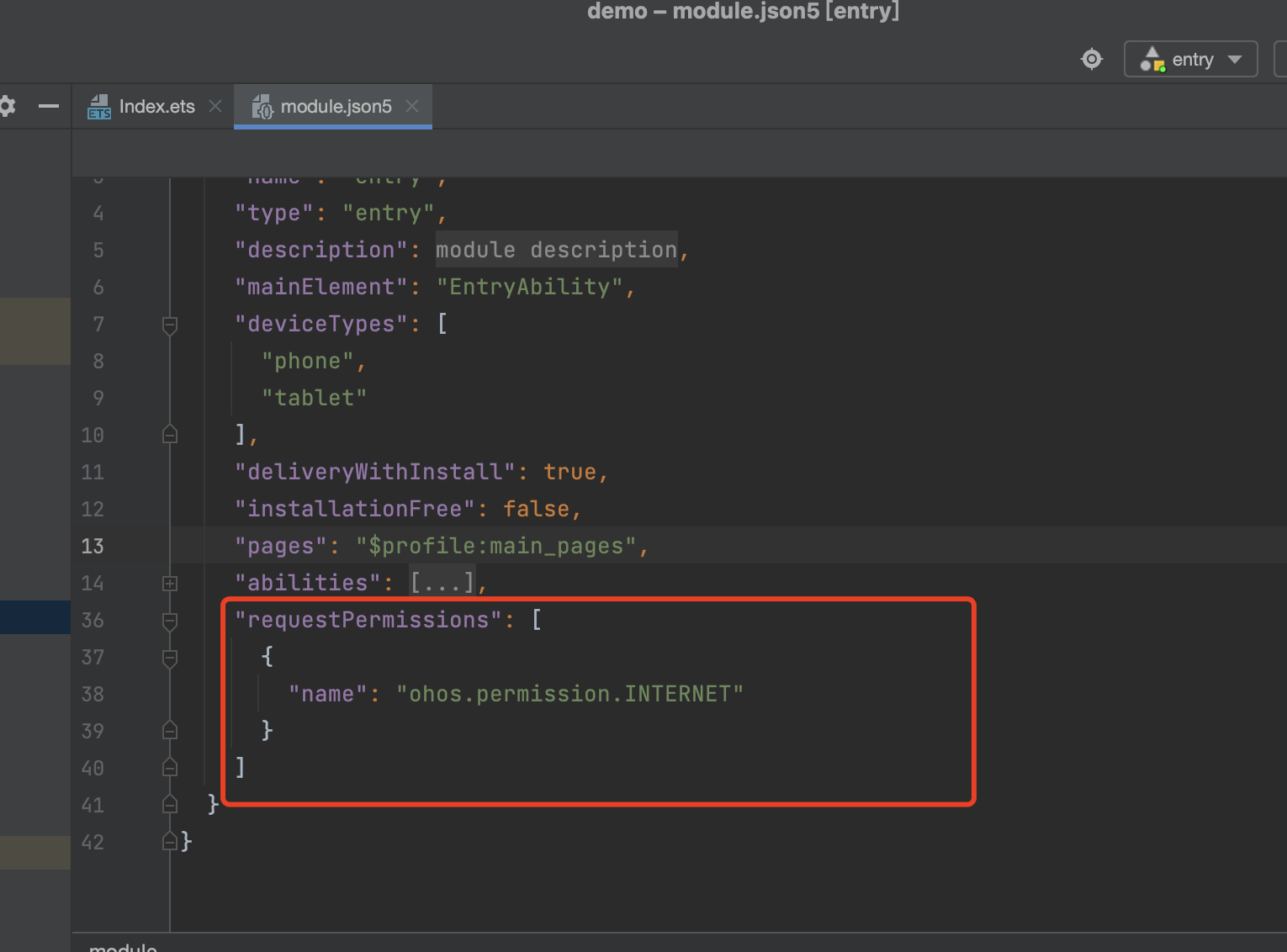Click the "tablet" device type entry
1287x952 pixels.
pos(315,398)
